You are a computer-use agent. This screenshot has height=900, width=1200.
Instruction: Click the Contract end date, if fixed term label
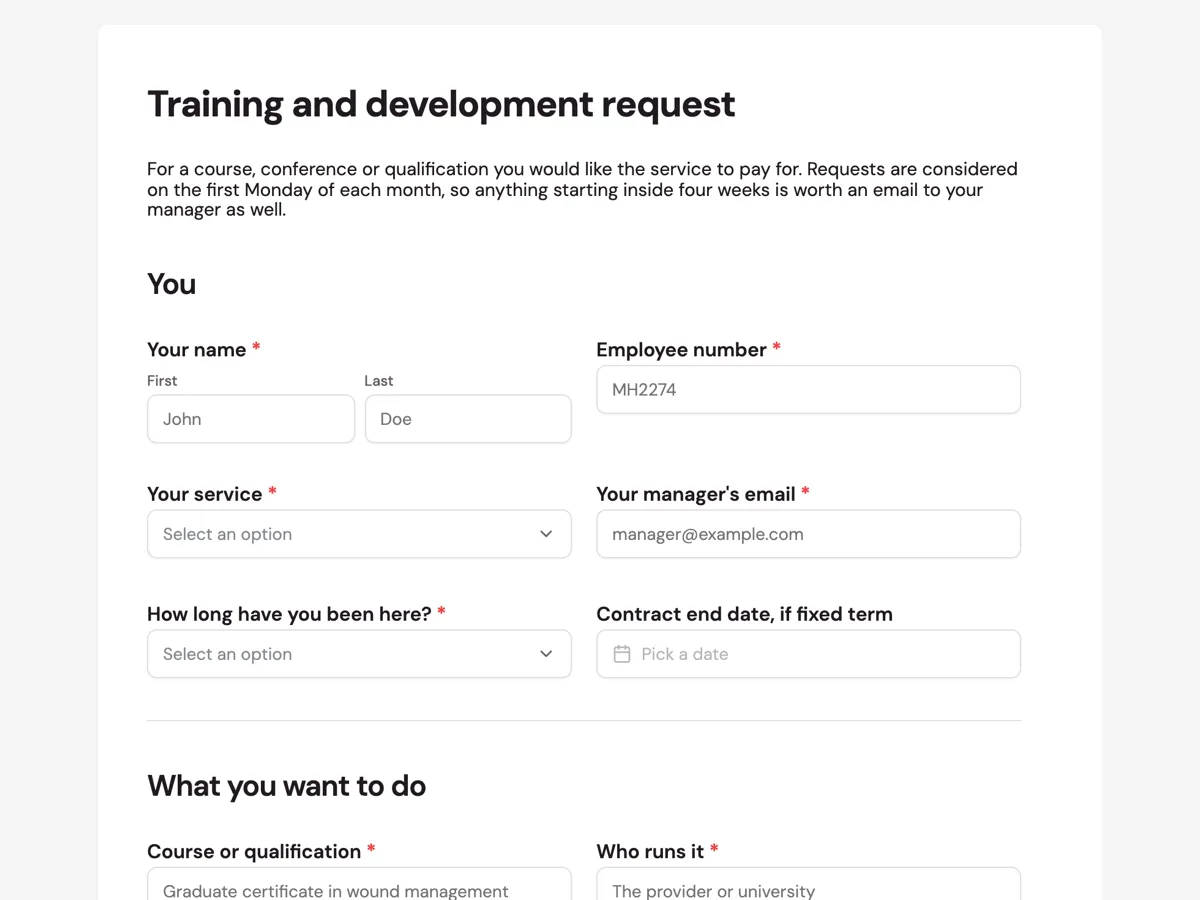745,614
